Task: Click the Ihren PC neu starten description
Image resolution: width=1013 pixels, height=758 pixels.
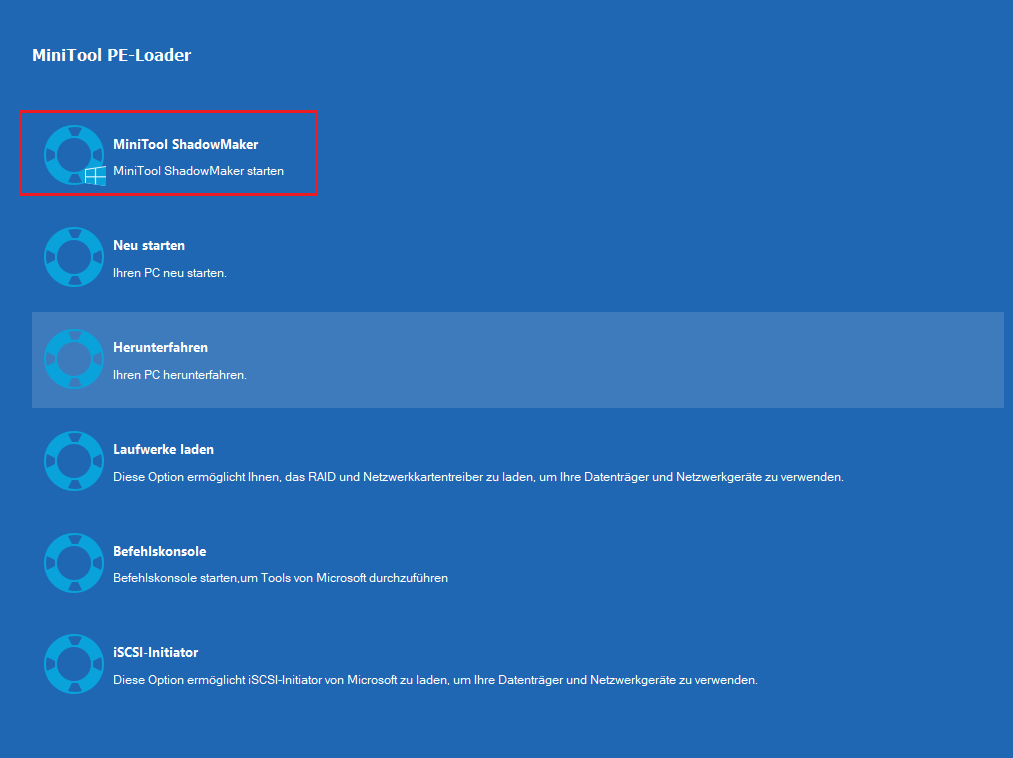Action: click(171, 272)
